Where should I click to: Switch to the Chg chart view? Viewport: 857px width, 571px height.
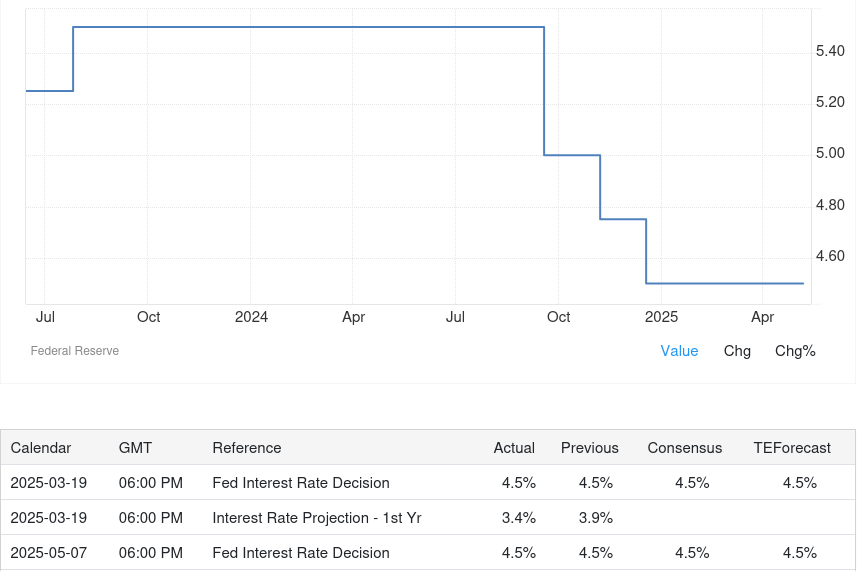click(x=737, y=351)
